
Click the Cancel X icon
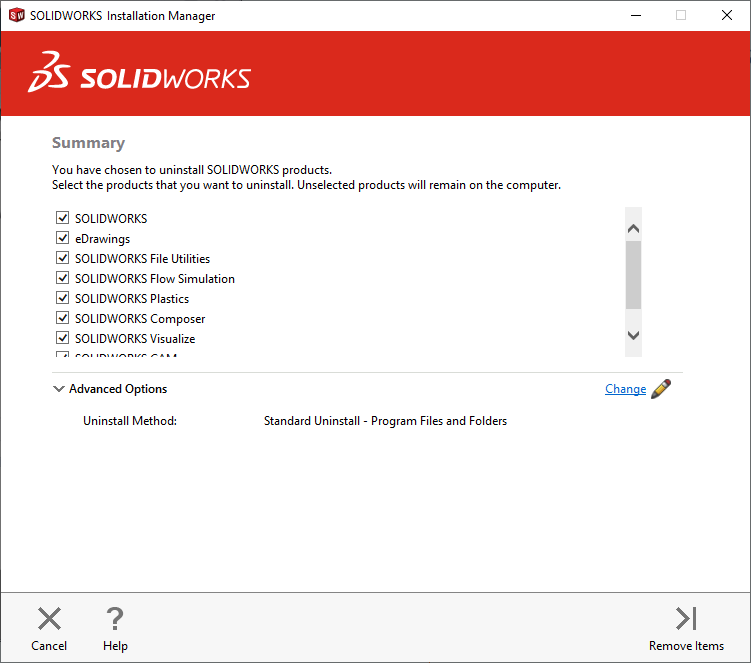tap(49, 618)
